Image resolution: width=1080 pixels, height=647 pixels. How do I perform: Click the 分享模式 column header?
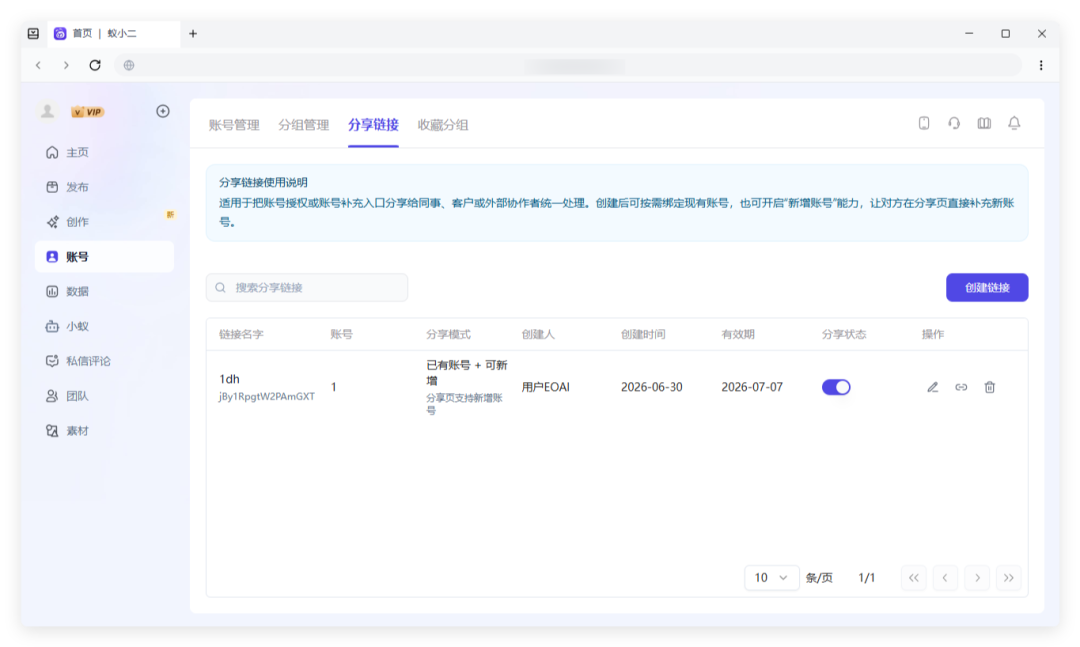pos(448,334)
